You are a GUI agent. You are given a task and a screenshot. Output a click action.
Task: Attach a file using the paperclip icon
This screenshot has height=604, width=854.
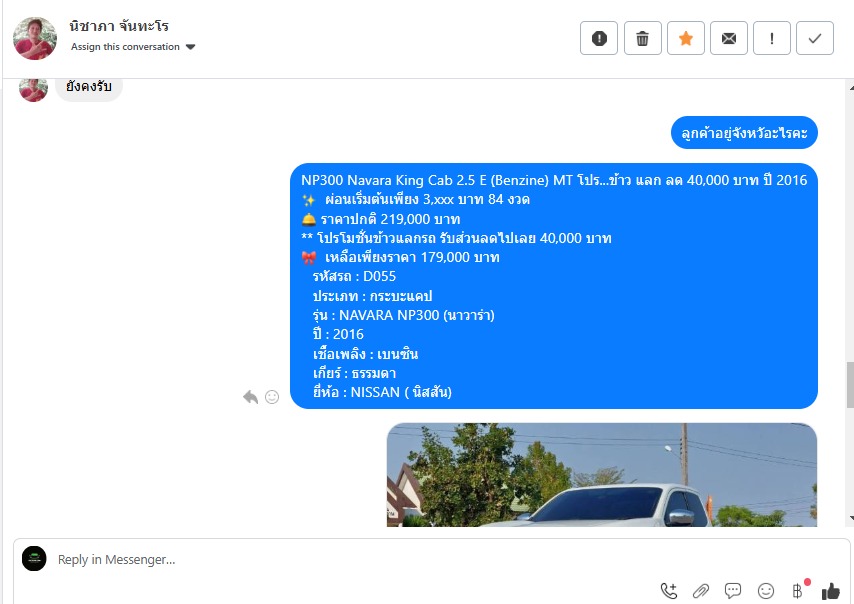pos(701,591)
